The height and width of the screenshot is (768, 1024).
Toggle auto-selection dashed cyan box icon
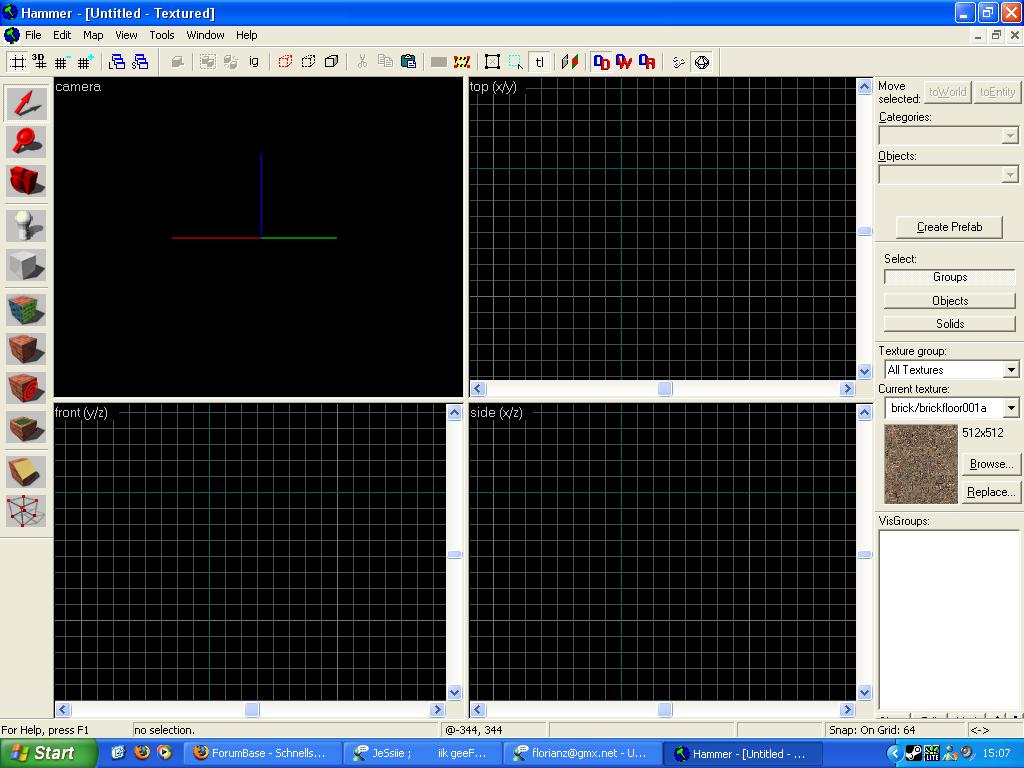point(515,62)
